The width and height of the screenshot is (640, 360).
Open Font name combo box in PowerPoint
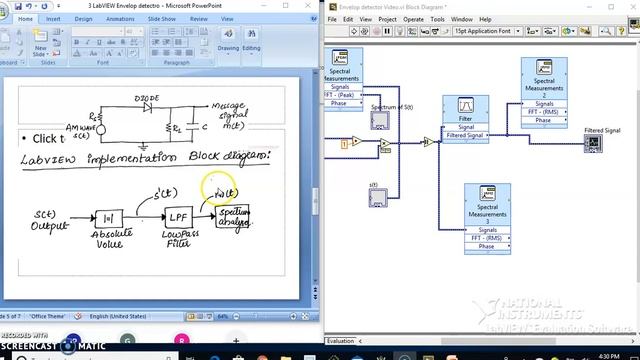pos(98,31)
